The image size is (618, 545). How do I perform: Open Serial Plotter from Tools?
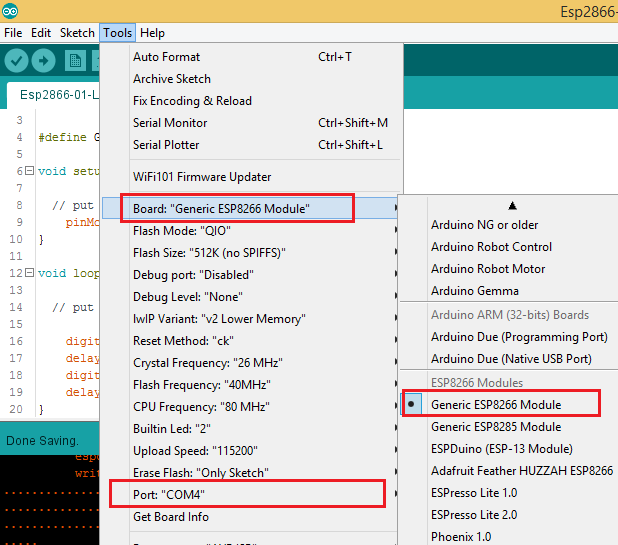[252, 145]
